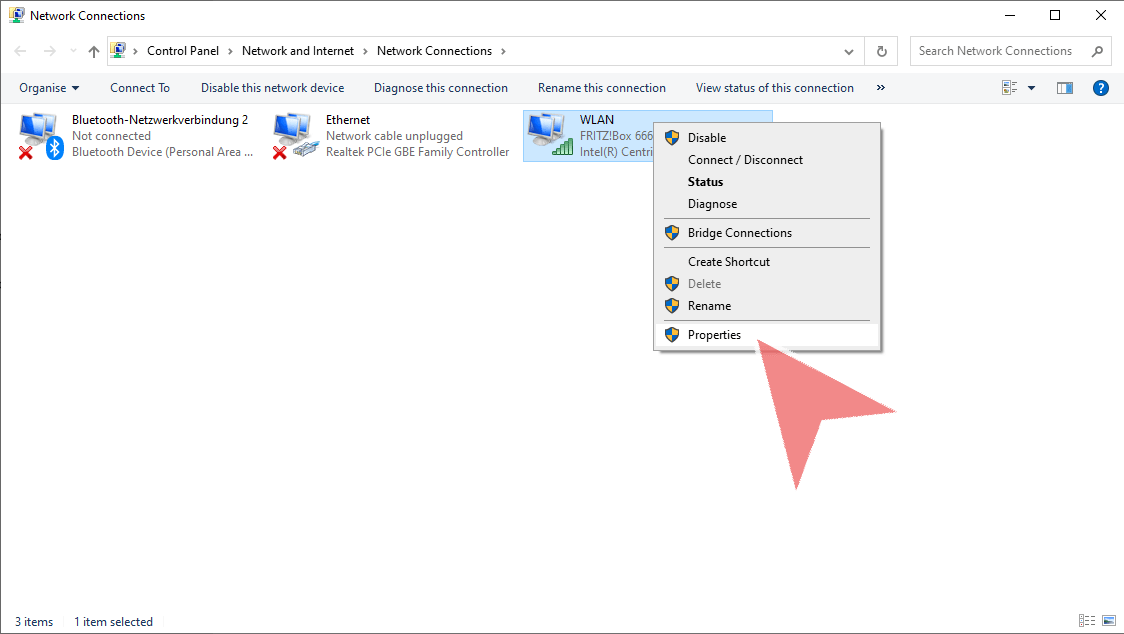This screenshot has height=634, width=1124.
Task: Click the Up one level arrow icon
Action: tap(94, 51)
